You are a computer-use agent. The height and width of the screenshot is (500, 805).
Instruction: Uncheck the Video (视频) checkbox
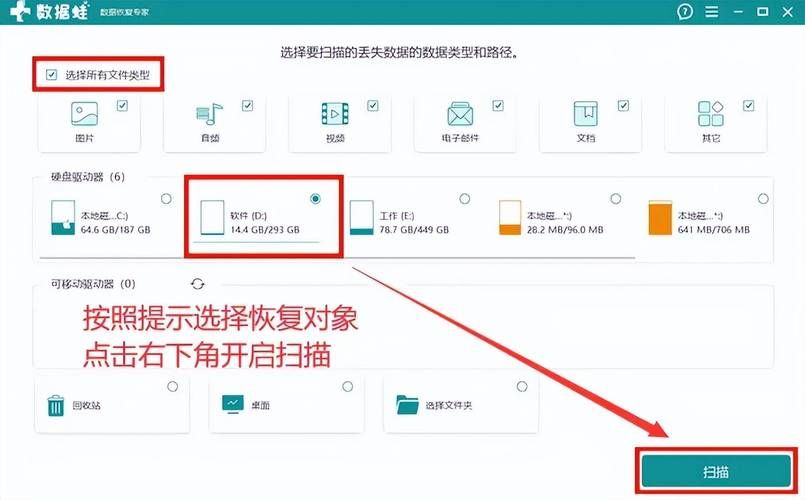[372, 104]
